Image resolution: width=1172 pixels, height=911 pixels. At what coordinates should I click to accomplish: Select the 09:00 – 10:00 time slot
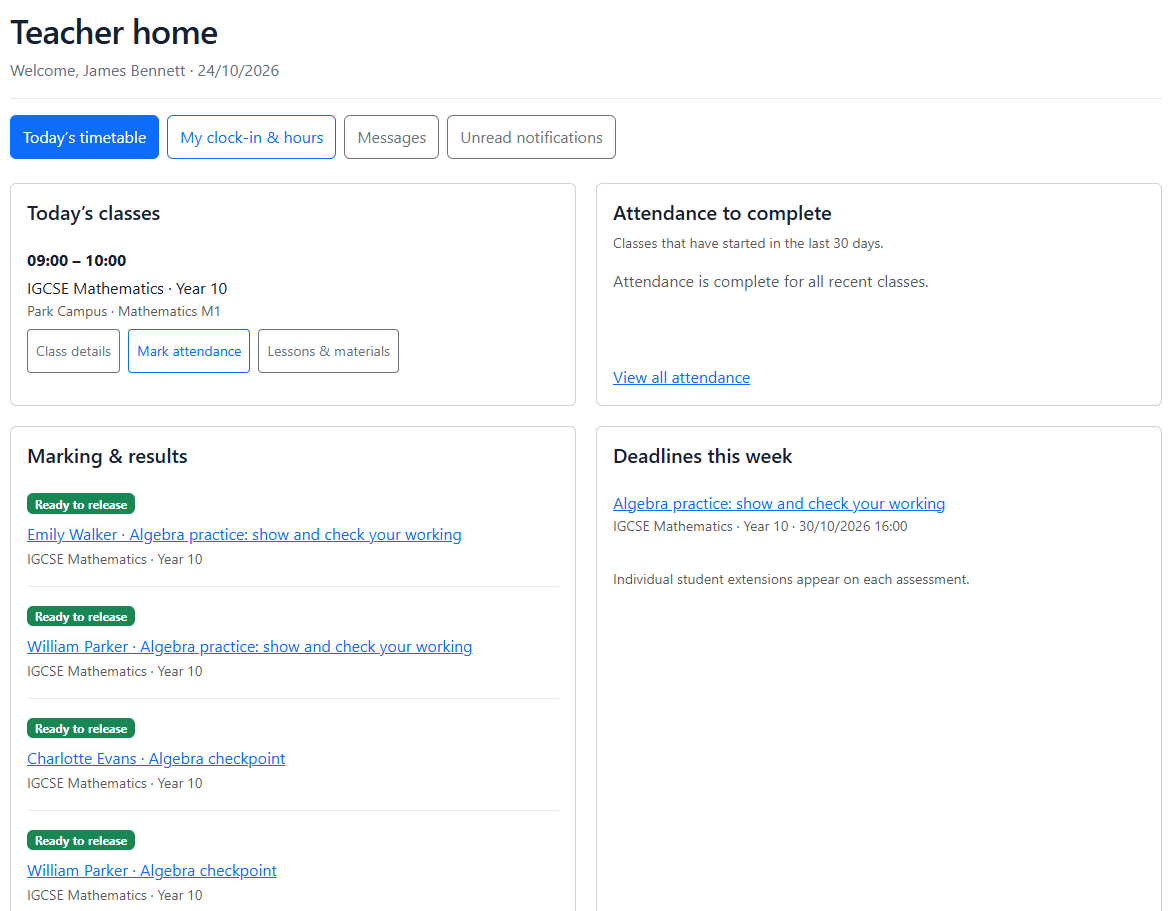tap(77, 261)
